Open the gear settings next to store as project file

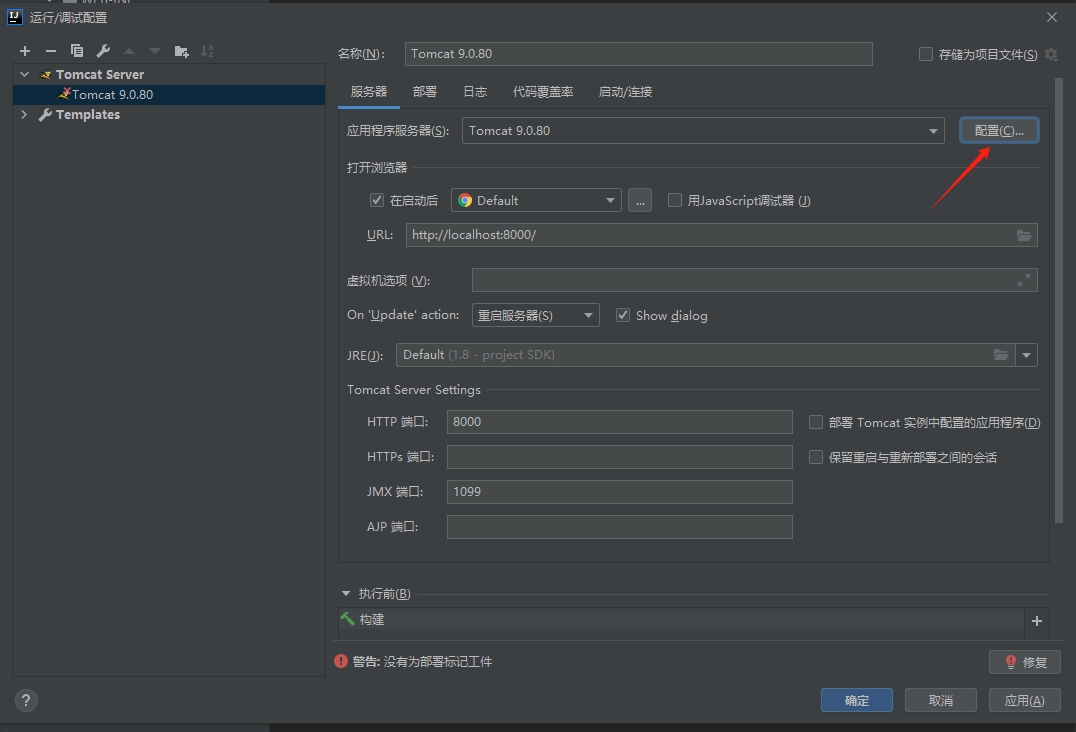tap(1051, 54)
